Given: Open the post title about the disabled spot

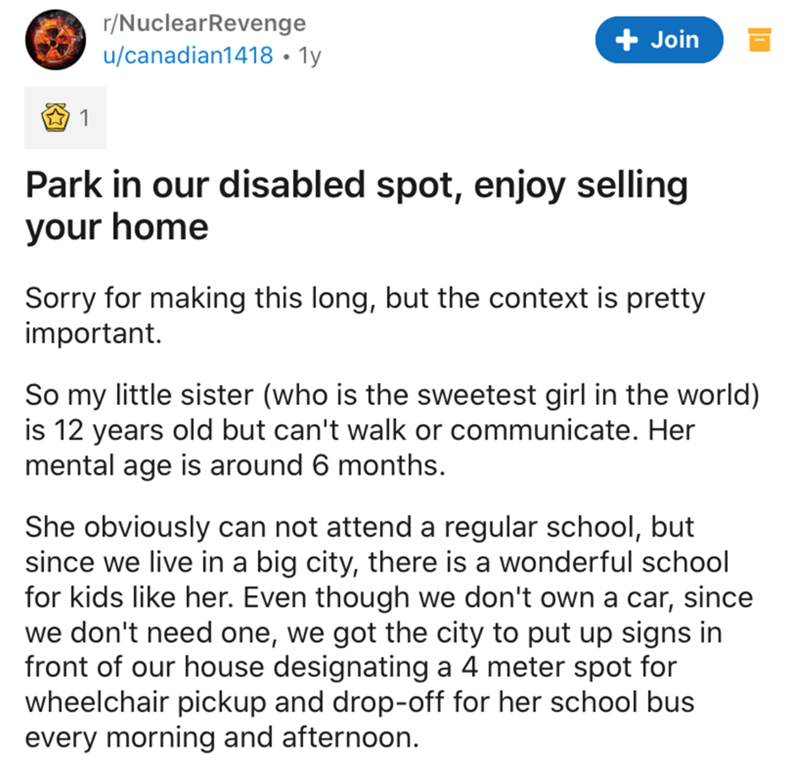Looking at the screenshot, I should click(x=356, y=186).
